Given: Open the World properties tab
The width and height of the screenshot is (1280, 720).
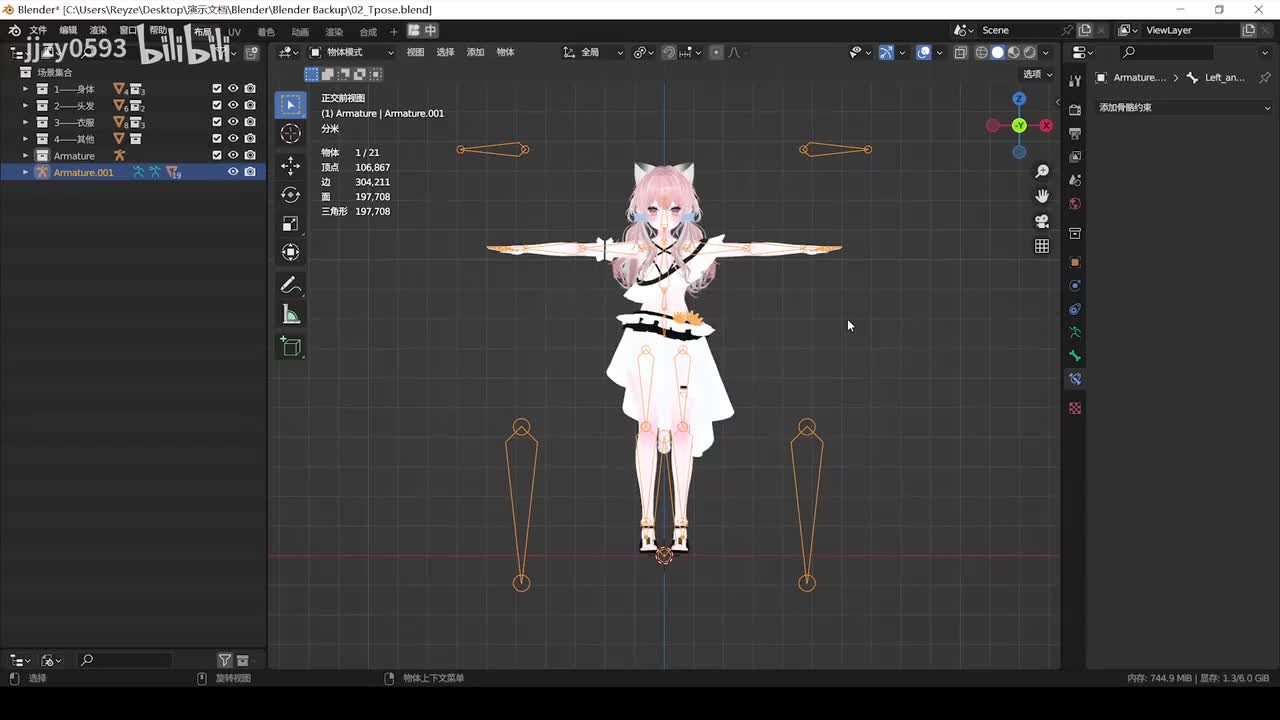Looking at the screenshot, I should point(1075,204).
